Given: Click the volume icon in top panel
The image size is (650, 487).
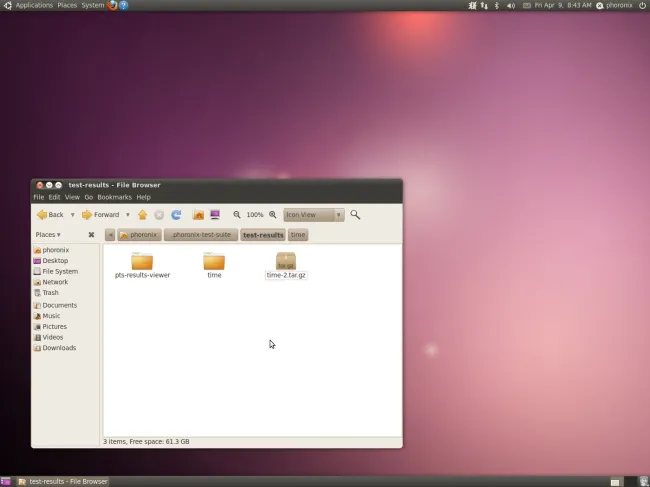Looking at the screenshot, I should pos(510,5).
